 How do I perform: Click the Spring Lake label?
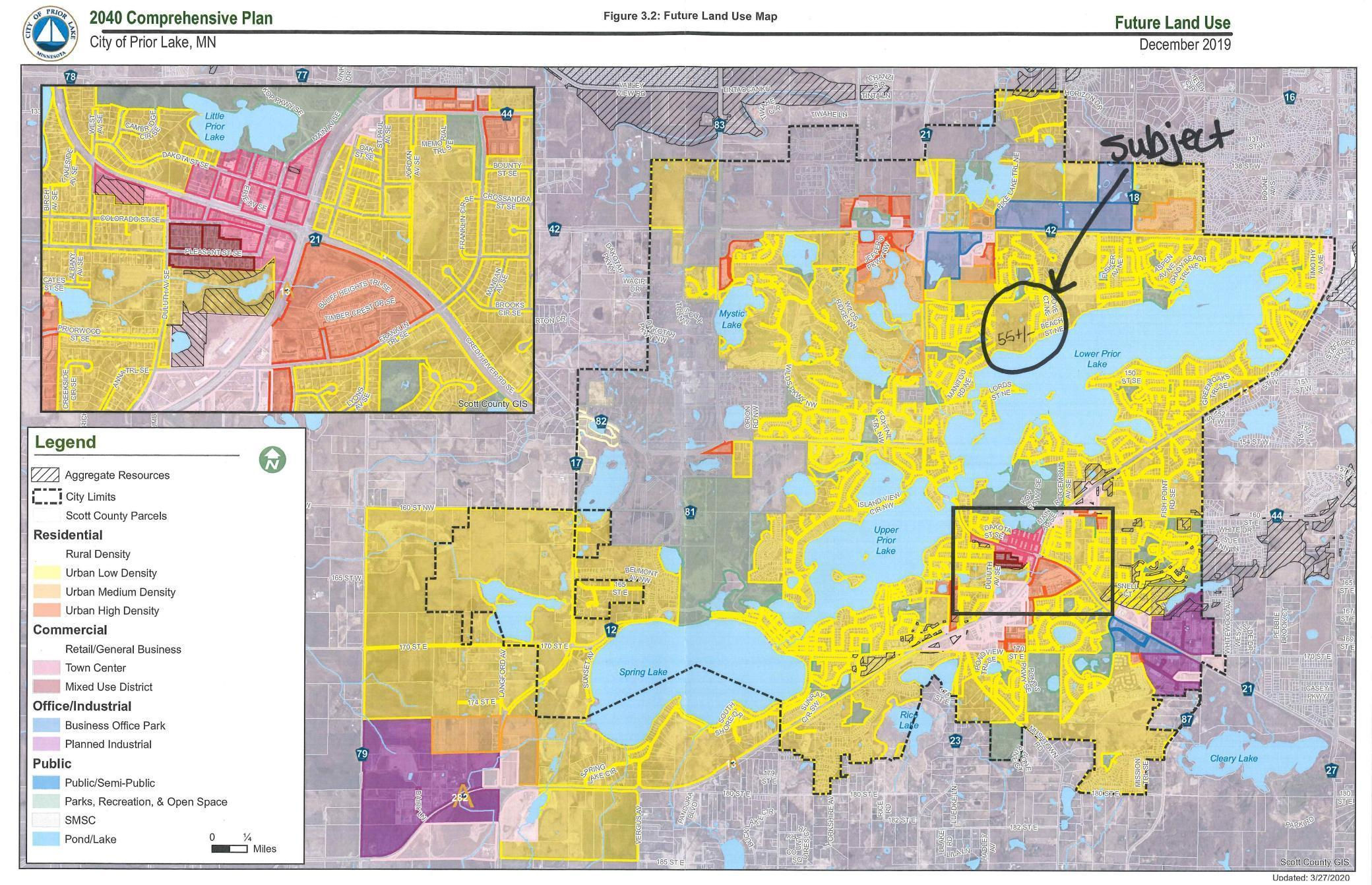click(x=643, y=672)
